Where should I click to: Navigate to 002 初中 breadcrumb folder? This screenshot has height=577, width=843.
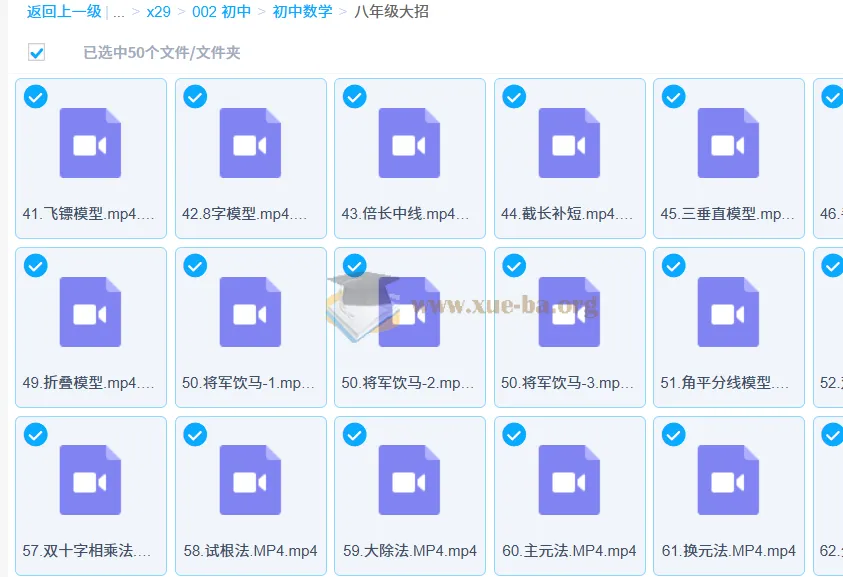click(220, 13)
